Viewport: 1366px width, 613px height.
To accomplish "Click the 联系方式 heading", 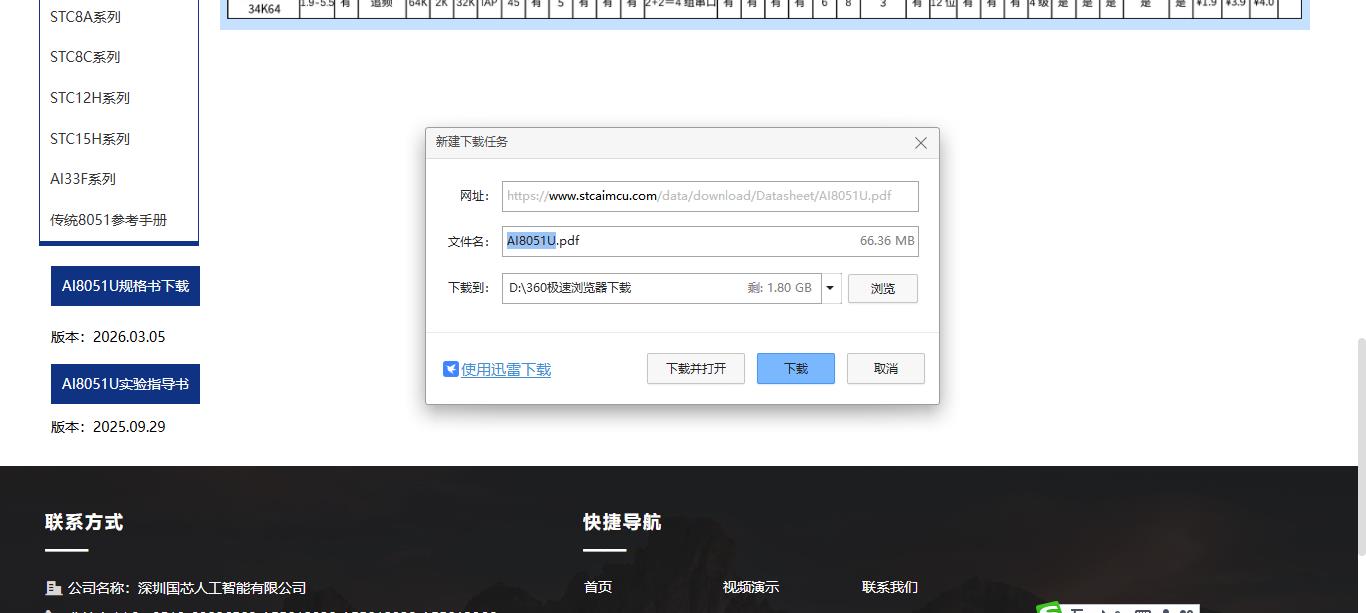I will 84,522.
